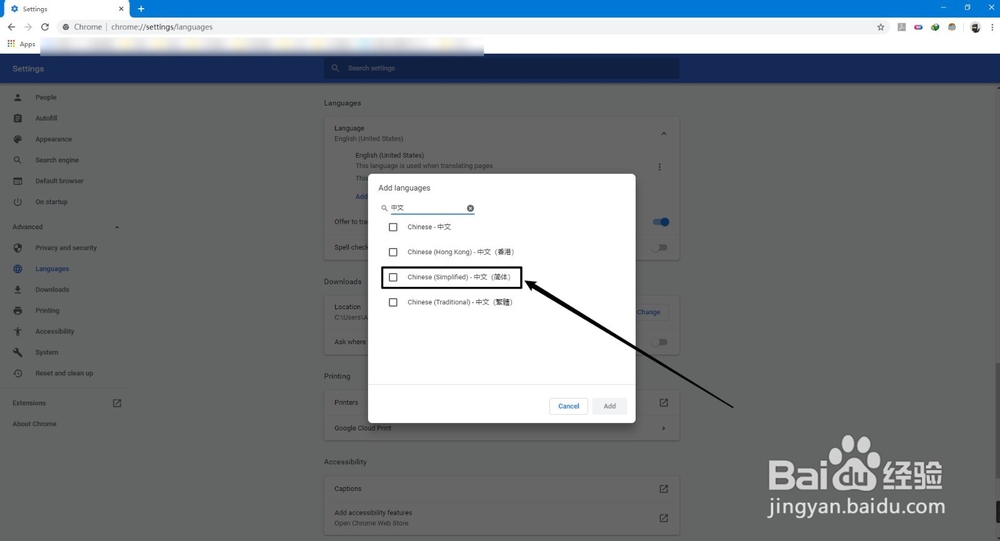This screenshot has height=541, width=1000.
Task: Collapse the Language section chevron
Action: [x=663, y=133]
